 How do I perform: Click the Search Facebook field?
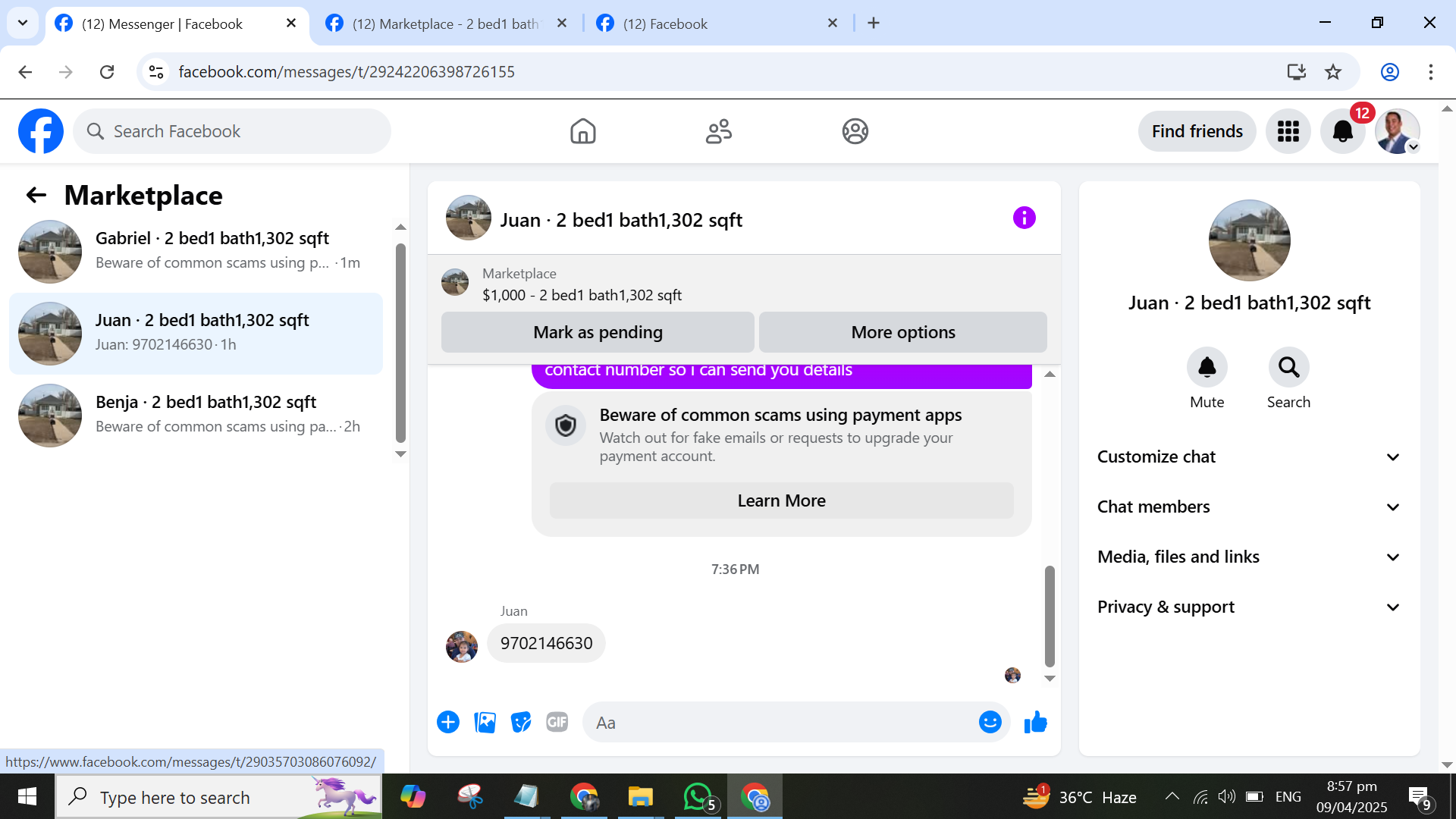tap(232, 131)
